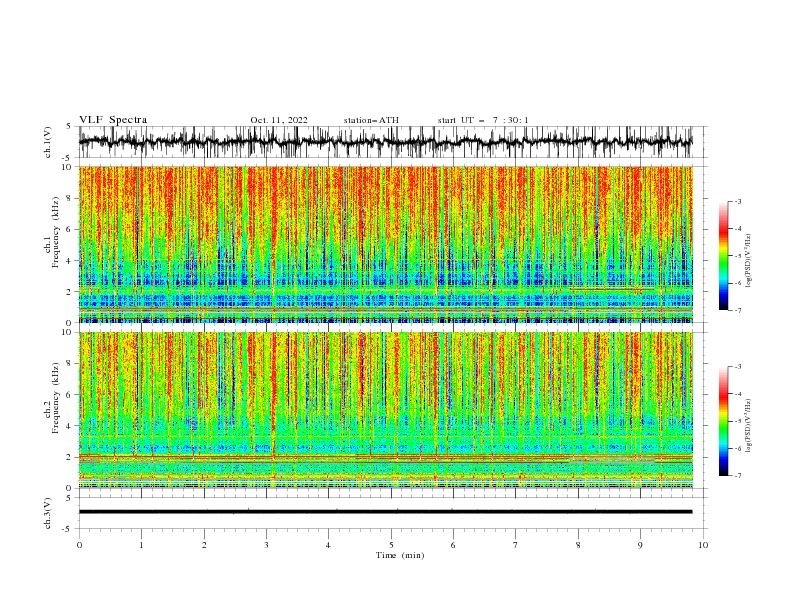This screenshot has height=612, width=792.
Task: Click time axis tick label "7"
Action: tap(515, 545)
